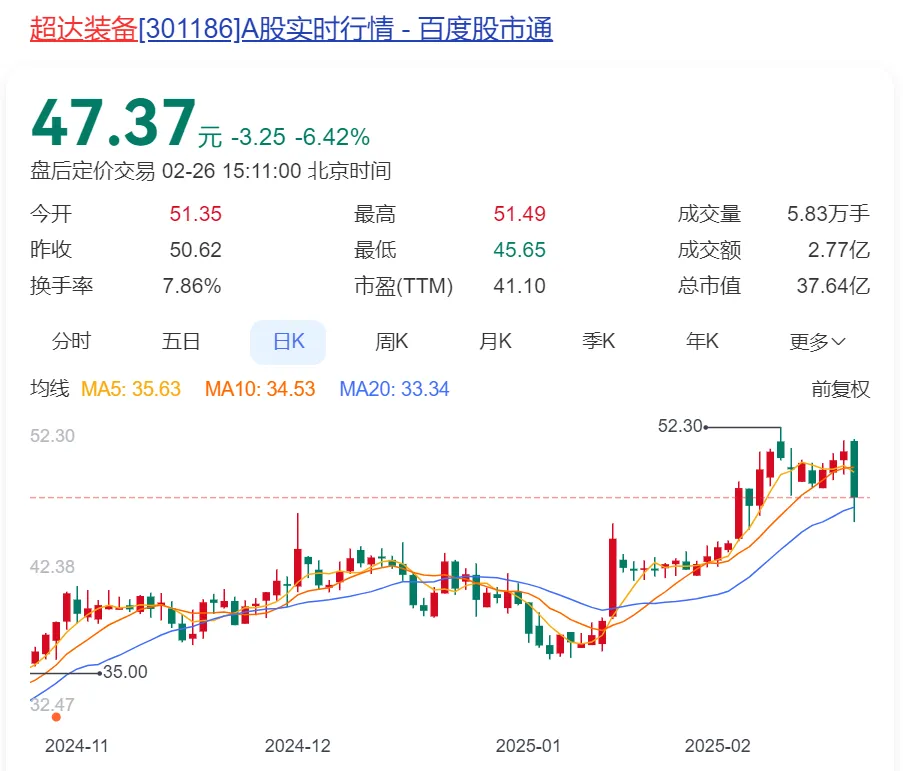Click the 成交额 value 2.77亿
This screenshot has width=903, height=771.
click(838, 250)
